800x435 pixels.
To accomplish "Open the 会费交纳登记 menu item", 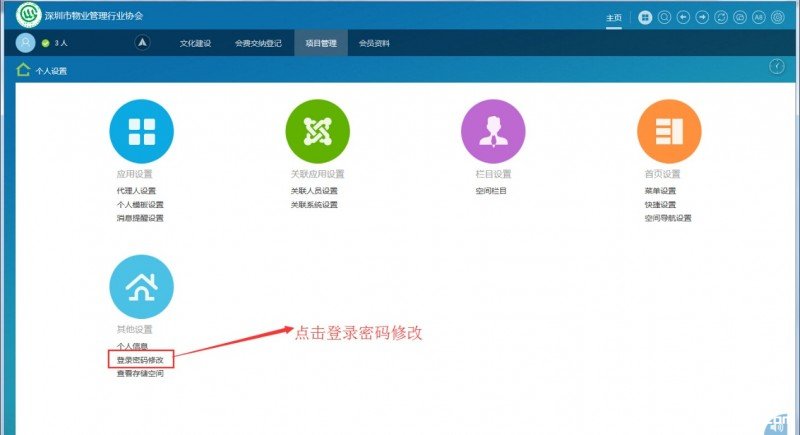I will 258,43.
